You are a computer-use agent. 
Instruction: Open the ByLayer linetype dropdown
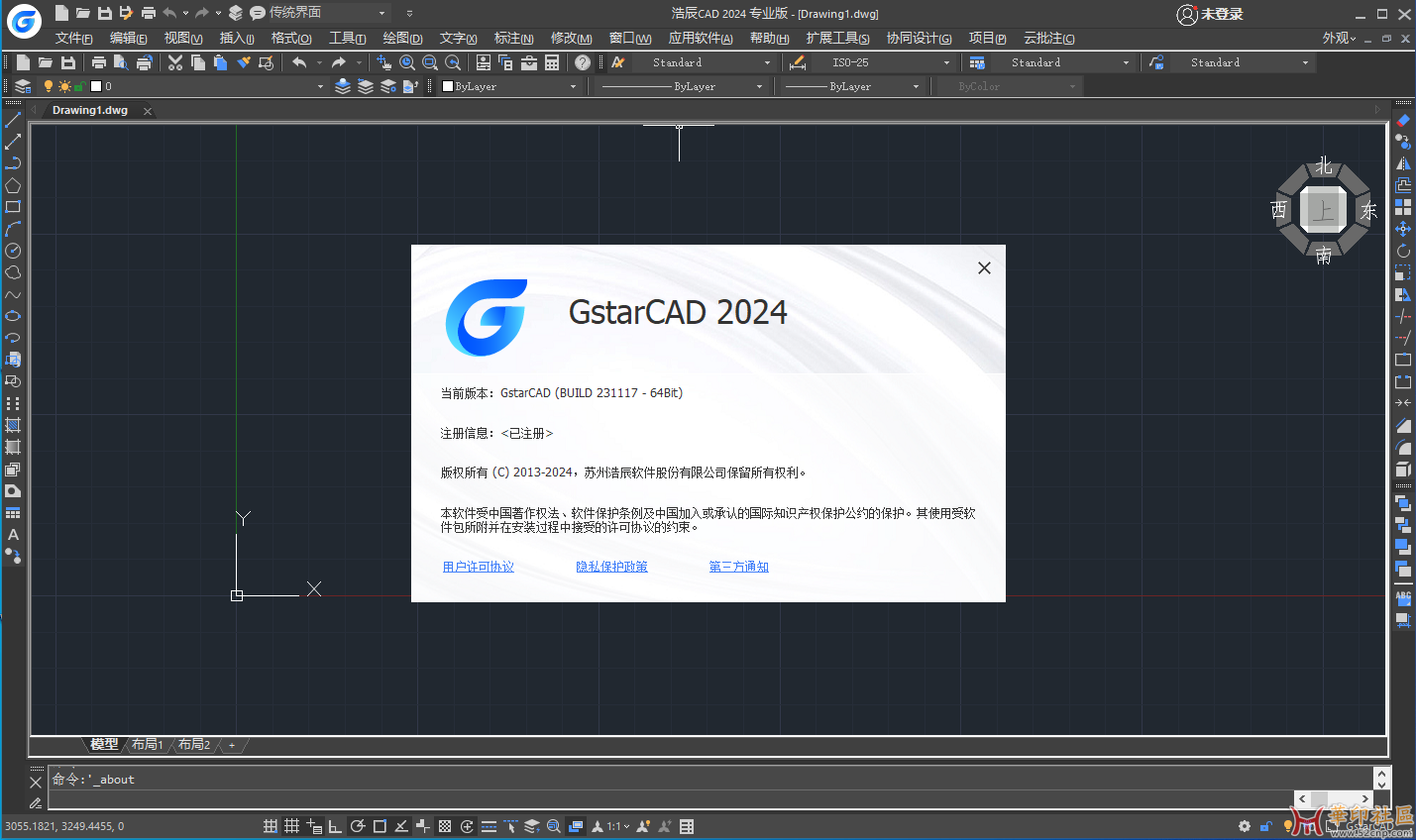point(760,86)
